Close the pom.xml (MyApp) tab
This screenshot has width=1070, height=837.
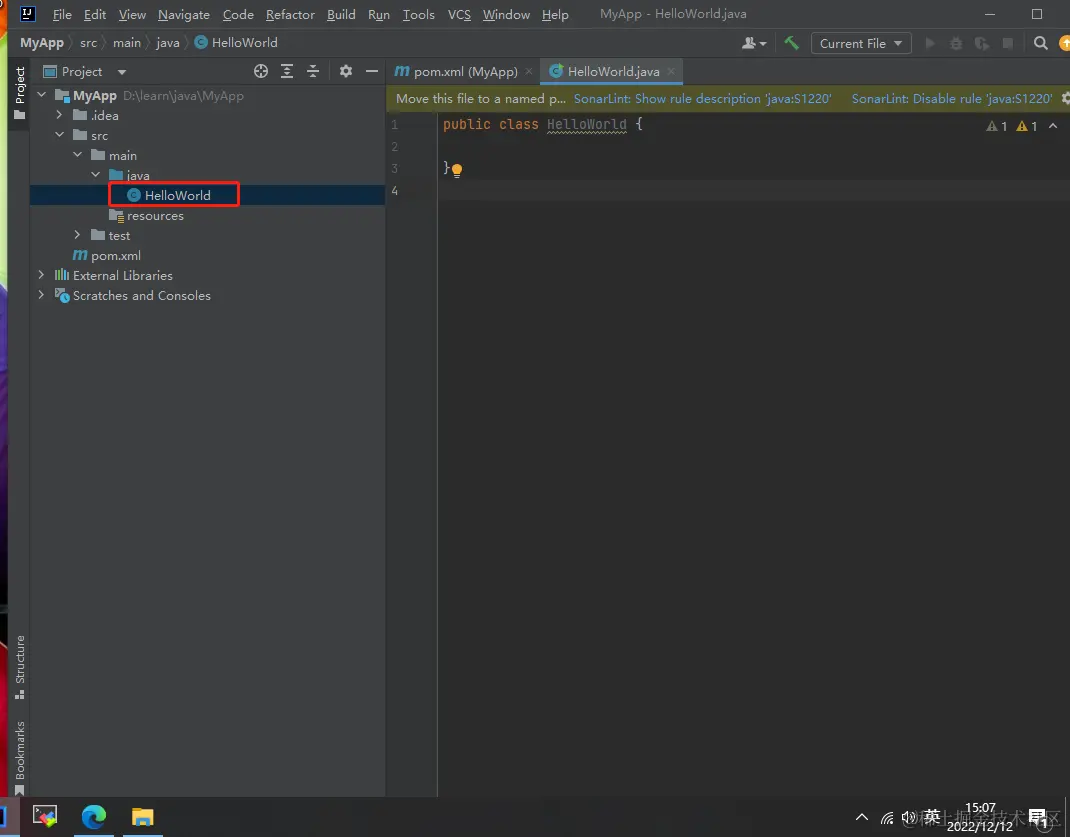[529, 71]
